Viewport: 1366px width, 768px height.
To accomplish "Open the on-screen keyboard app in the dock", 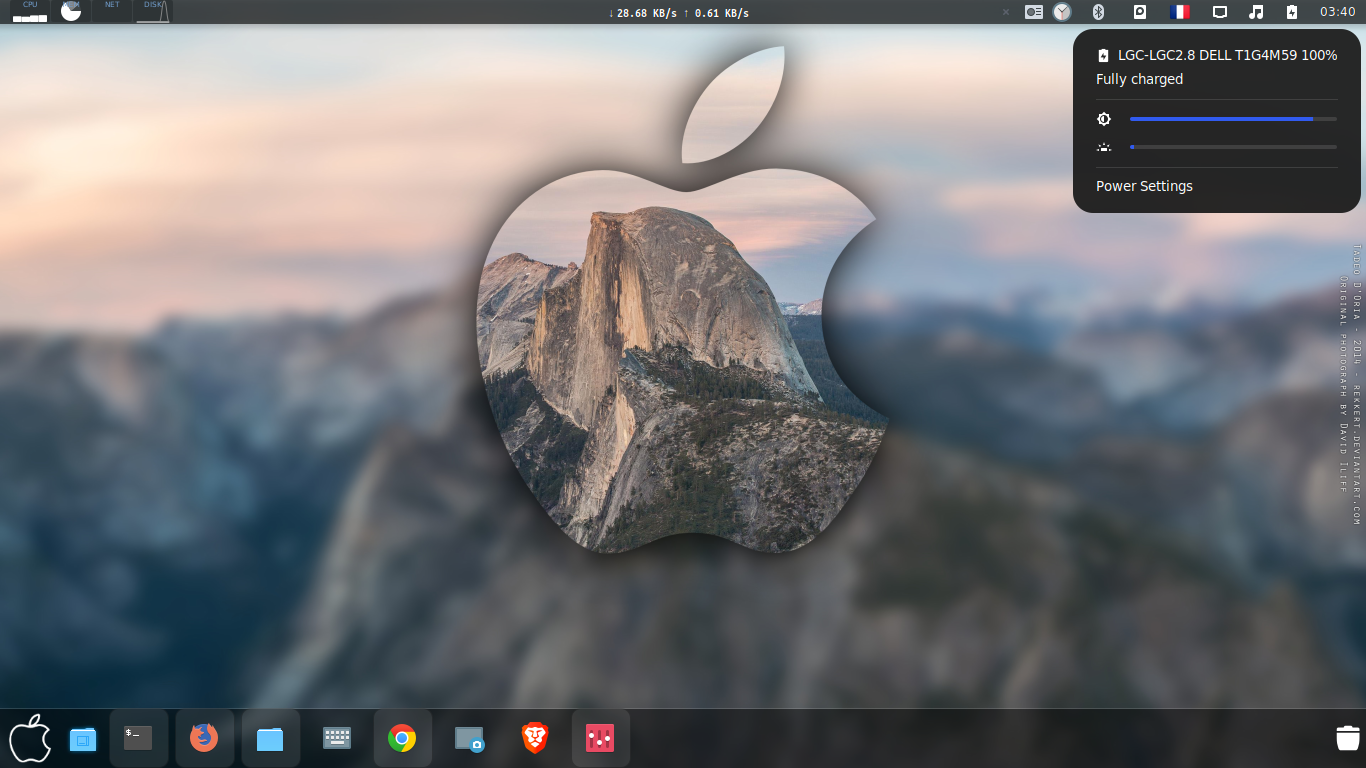I will tap(337, 738).
